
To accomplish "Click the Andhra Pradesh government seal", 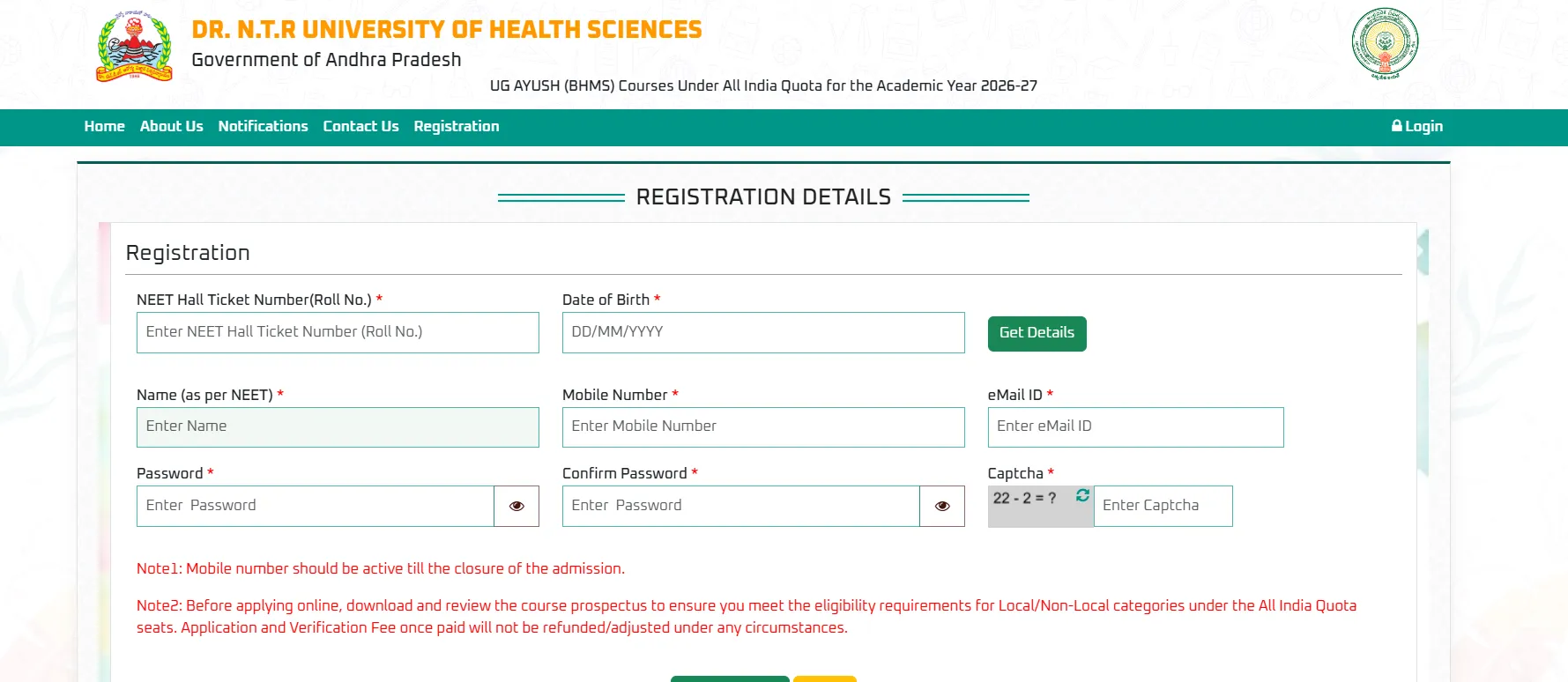I will click(x=1385, y=43).
